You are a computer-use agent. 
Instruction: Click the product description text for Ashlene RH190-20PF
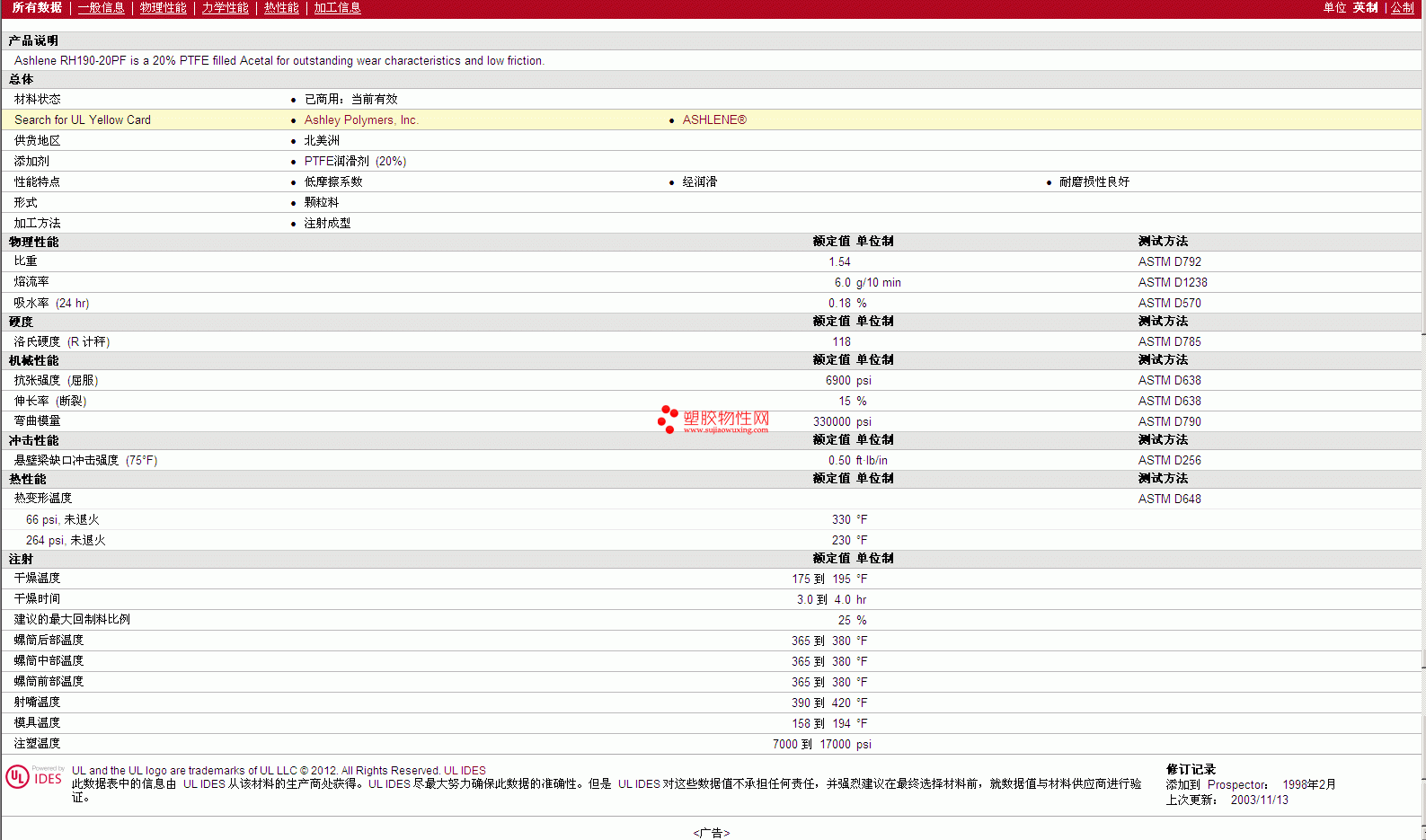click(279, 61)
